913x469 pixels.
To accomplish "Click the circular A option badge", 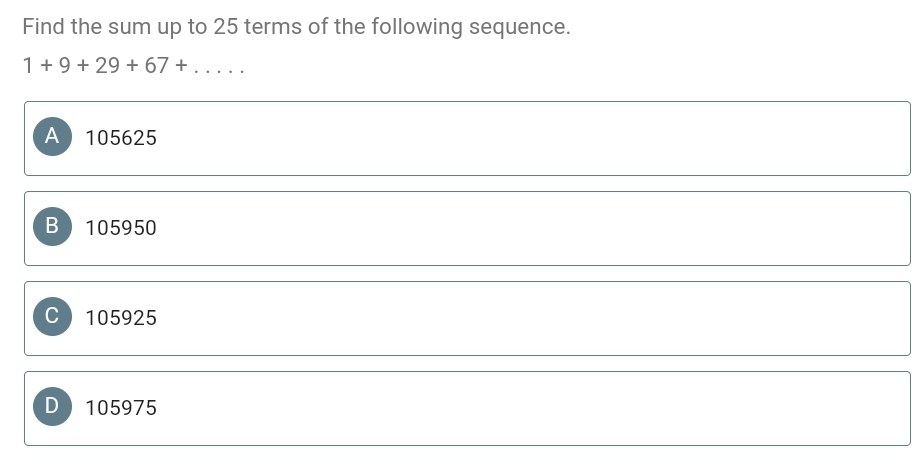I will click(x=52, y=136).
